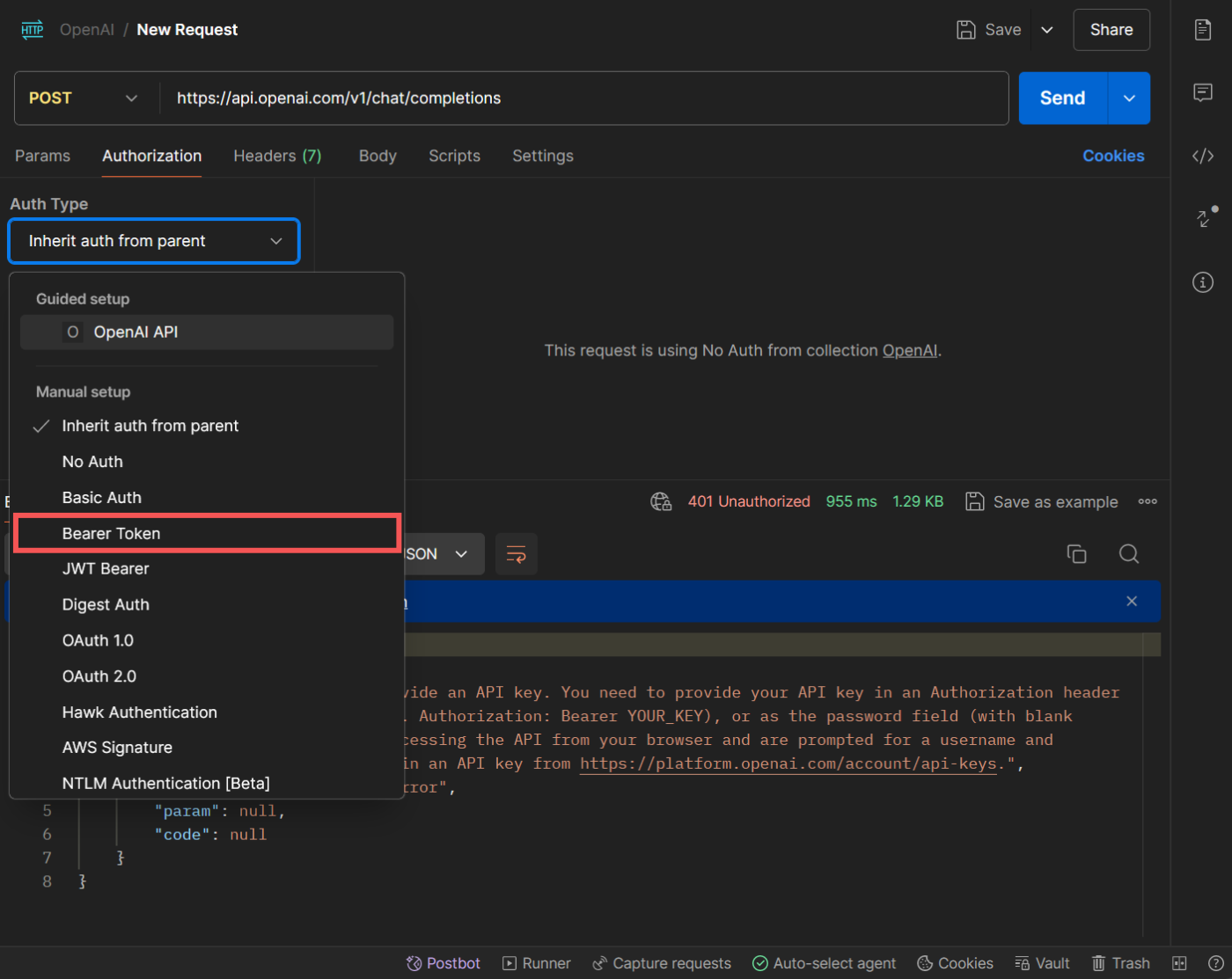Viewport: 1232px width, 979px height.
Task: Switch to the Body tab
Action: [x=378, y=156]
